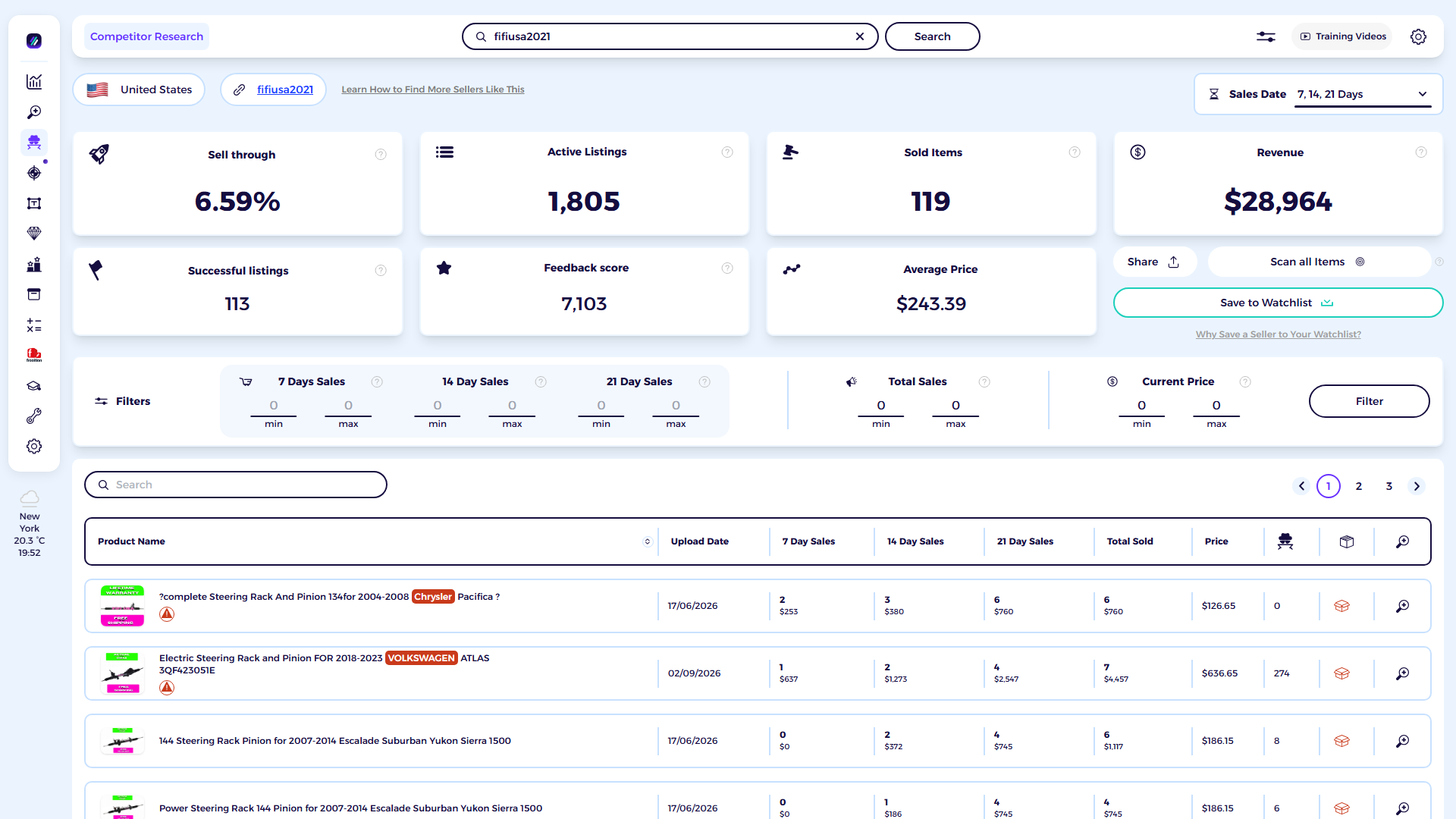Screen dimensions: 1456x819
Task: Open the target crosshair sidebar icon
Action: [x=34, y=173]
